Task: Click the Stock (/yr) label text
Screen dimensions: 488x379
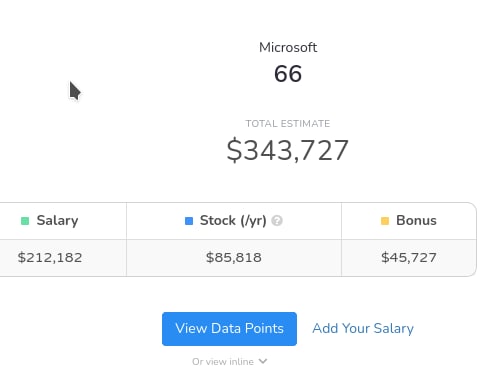Action: (233, 221)
